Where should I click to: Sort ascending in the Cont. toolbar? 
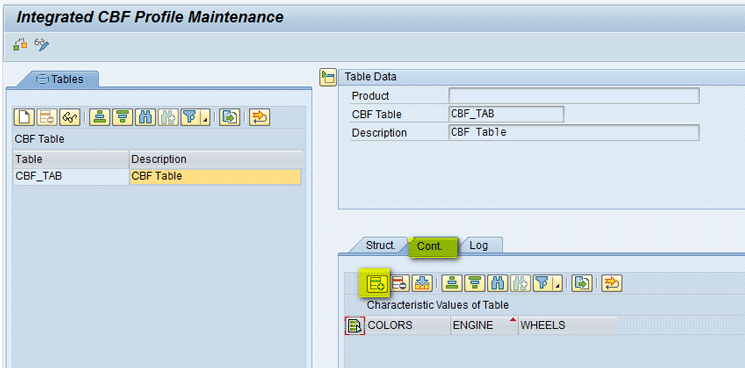pos(451,283)
